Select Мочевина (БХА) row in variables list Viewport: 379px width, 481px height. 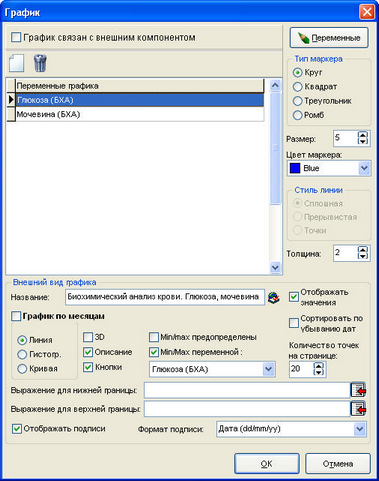click(x=140, y=114)
